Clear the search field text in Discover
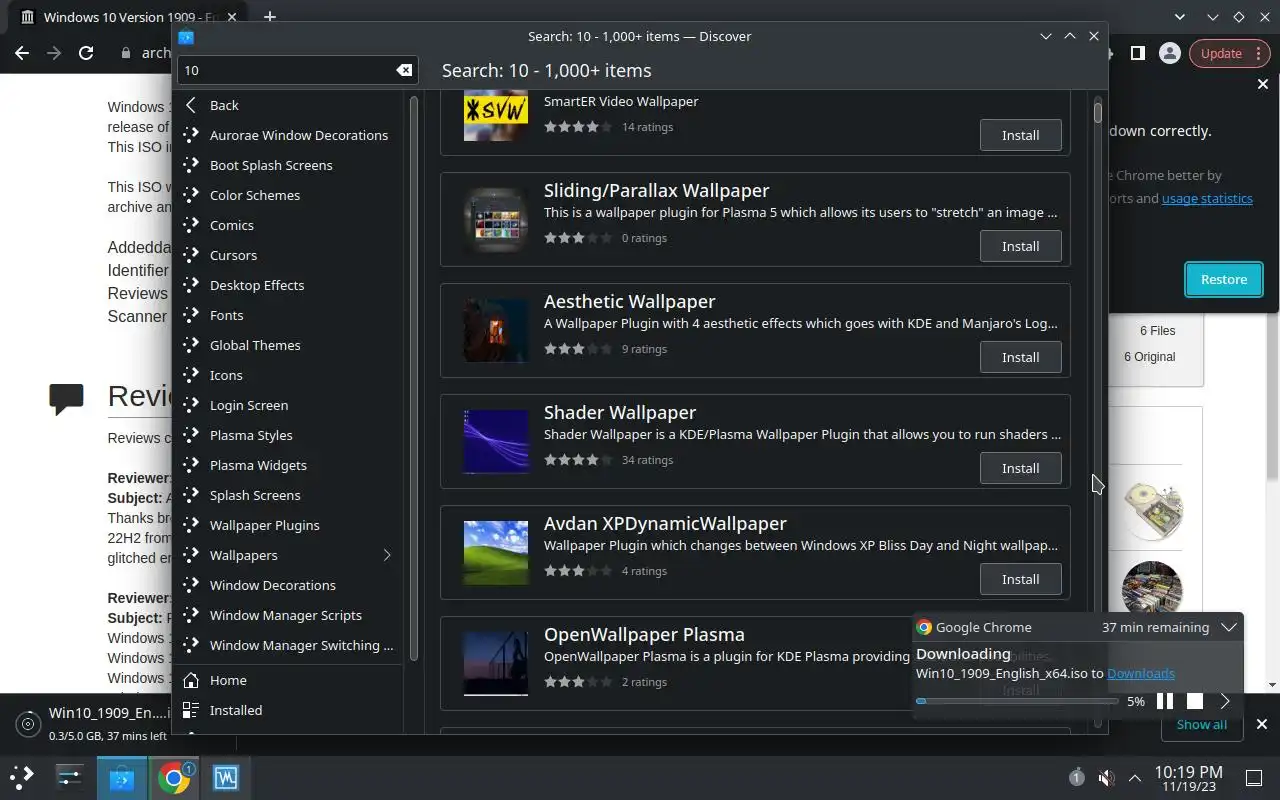This screenshot has height=800, width=1280. click(404, 70)
